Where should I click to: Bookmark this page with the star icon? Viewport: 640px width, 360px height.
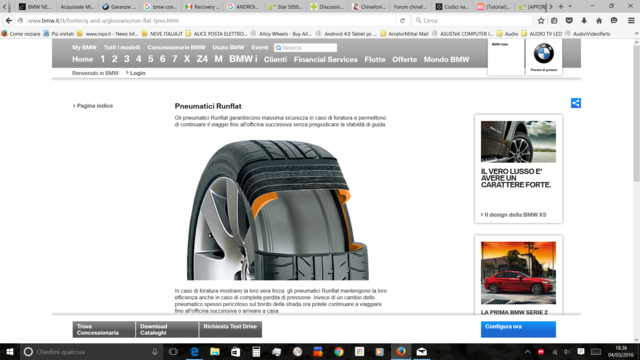[x=541, y=20]
